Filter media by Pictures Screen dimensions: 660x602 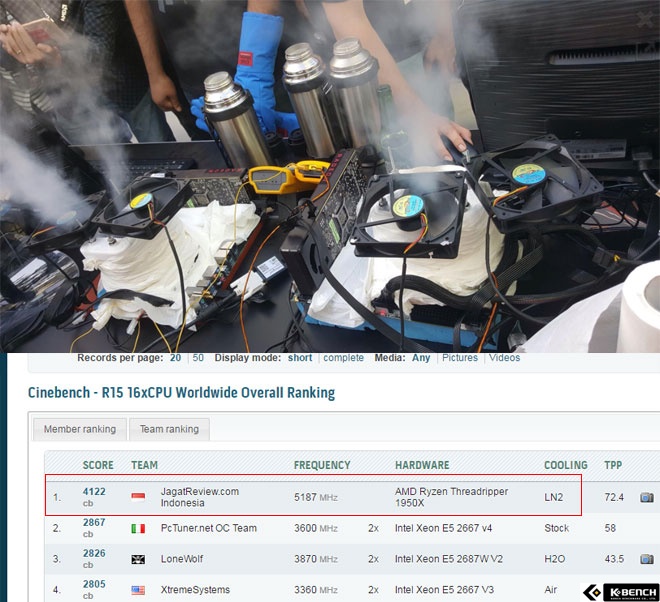[460, 358]
